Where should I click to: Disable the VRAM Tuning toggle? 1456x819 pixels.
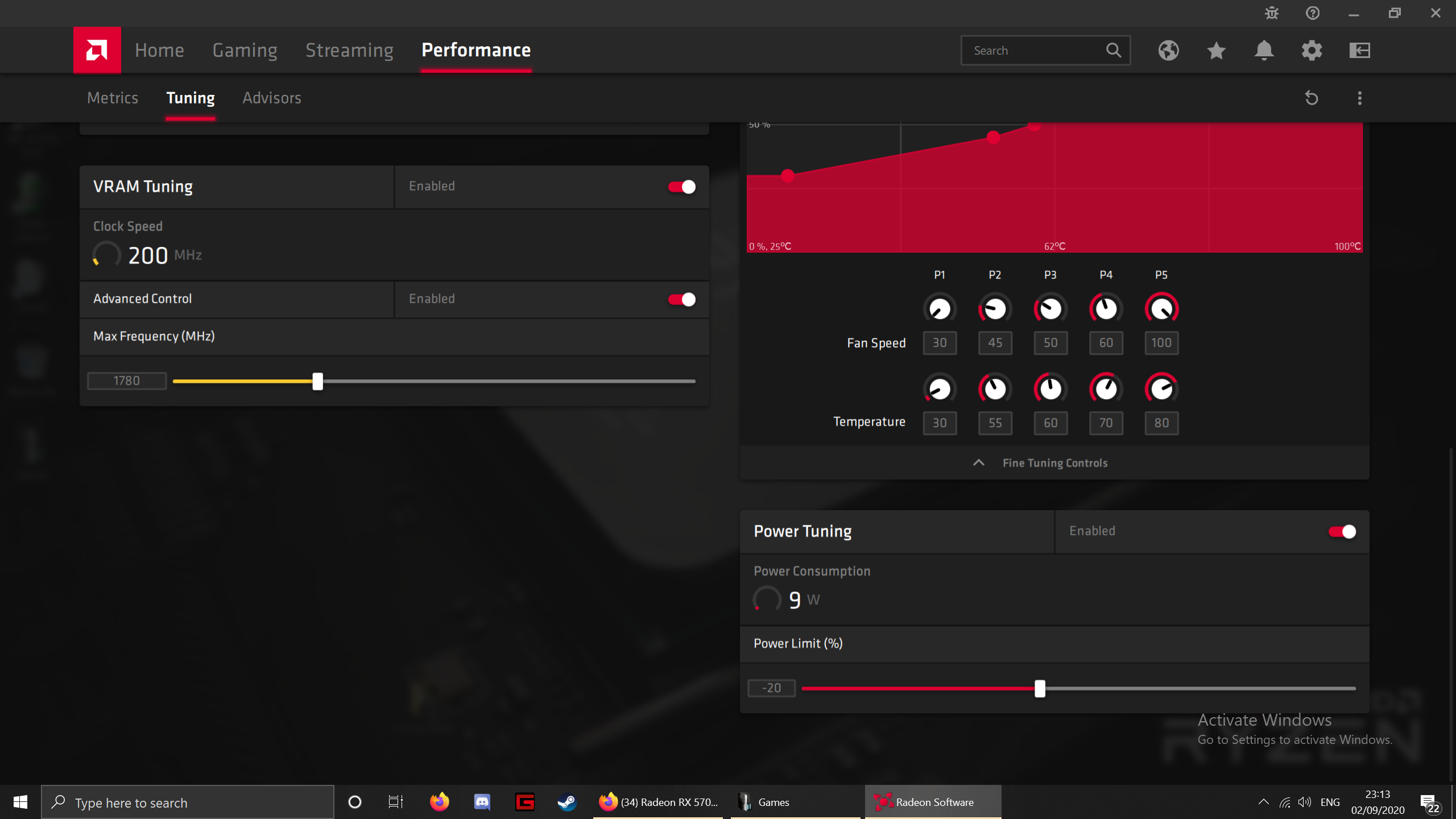click(681, 187)
